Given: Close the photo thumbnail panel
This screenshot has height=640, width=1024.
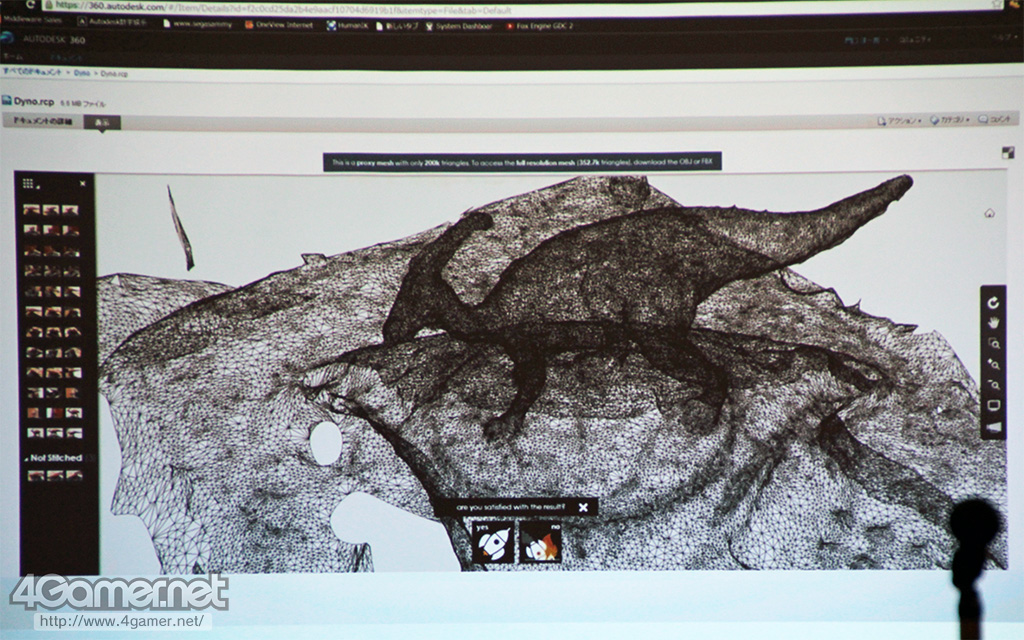Looking at the screenshot, I should 82,184.
